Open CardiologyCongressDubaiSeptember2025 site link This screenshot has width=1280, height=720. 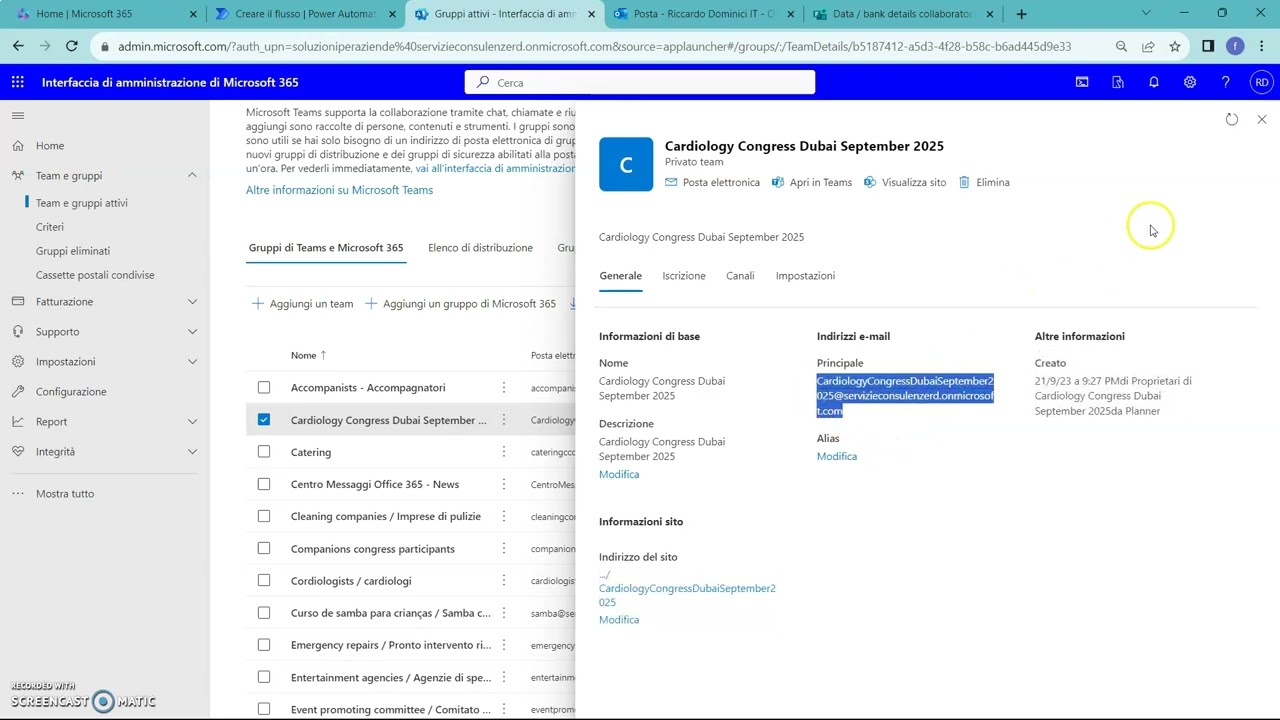click(687, 595)
